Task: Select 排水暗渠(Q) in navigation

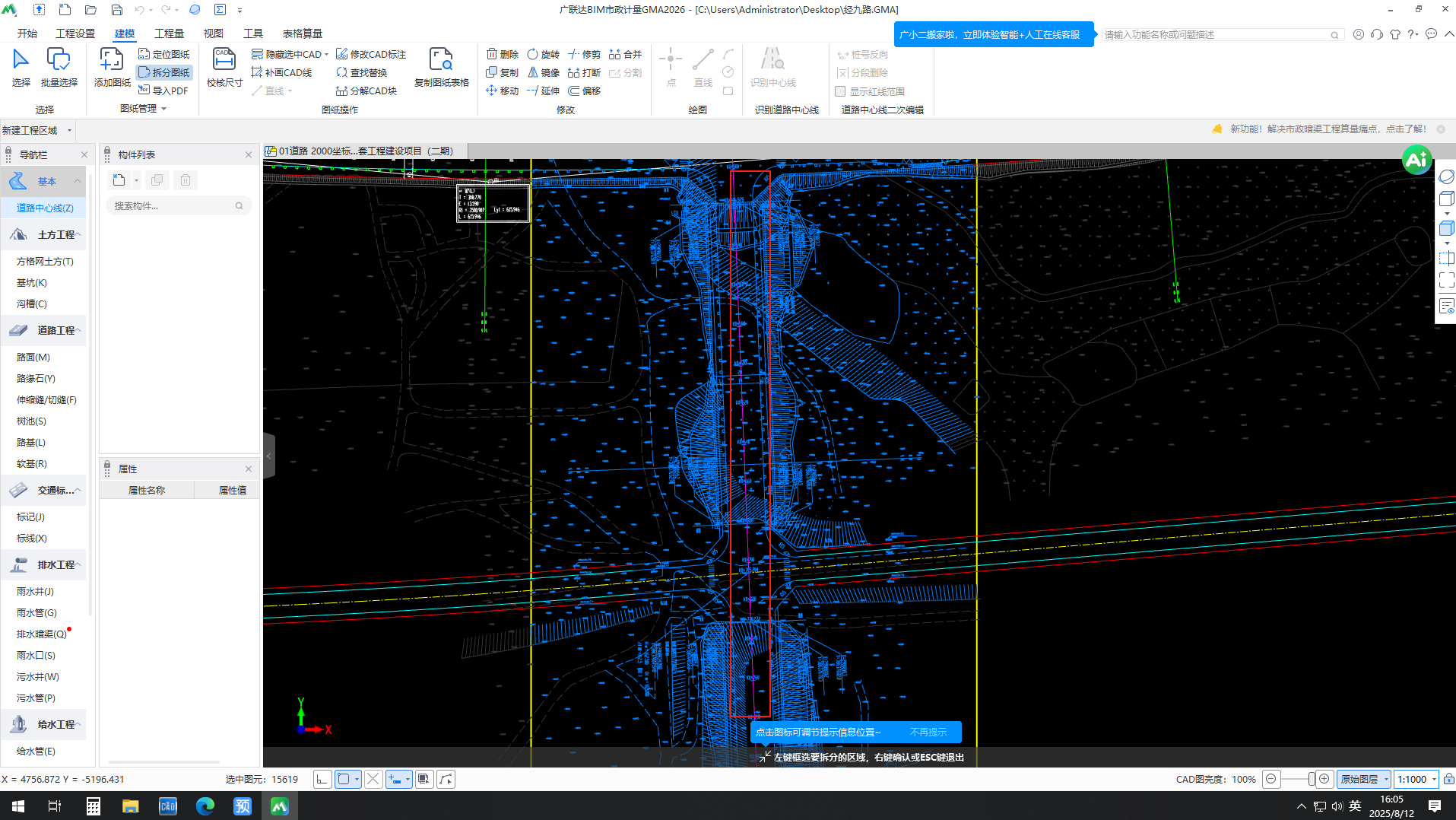Action: coord(42,634)
